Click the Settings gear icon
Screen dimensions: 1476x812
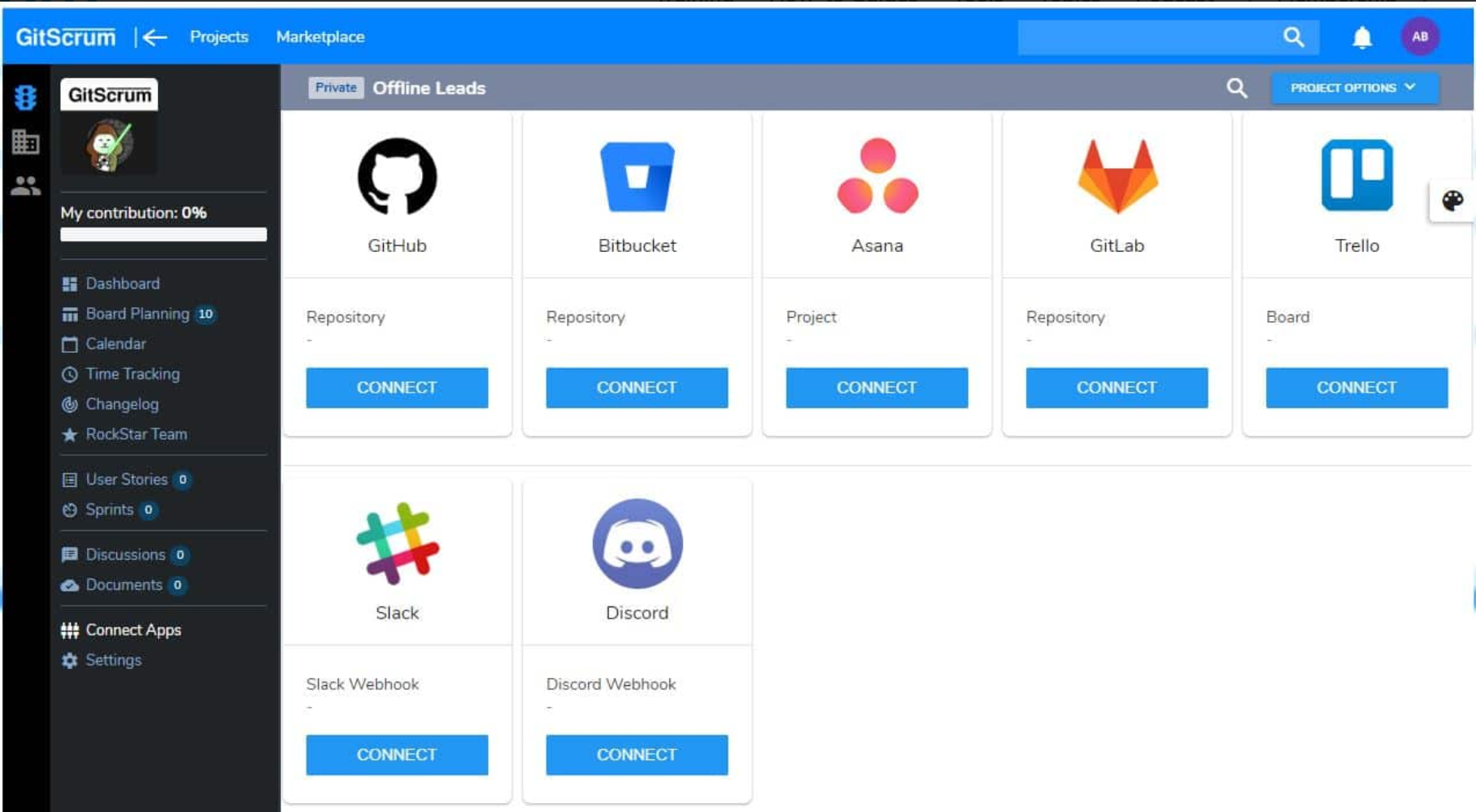pos(70,661)
